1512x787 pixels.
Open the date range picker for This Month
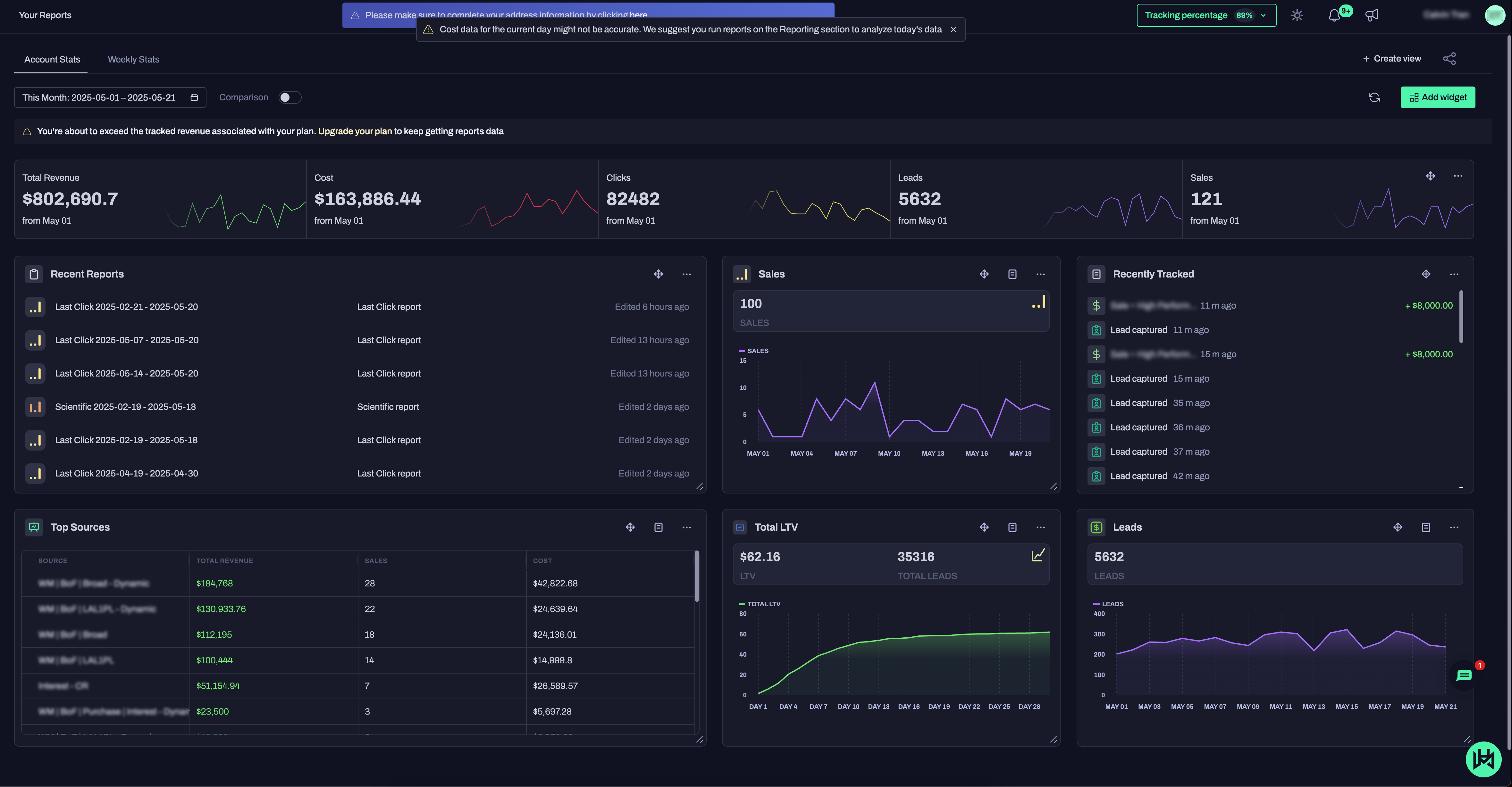click(110, 97)
